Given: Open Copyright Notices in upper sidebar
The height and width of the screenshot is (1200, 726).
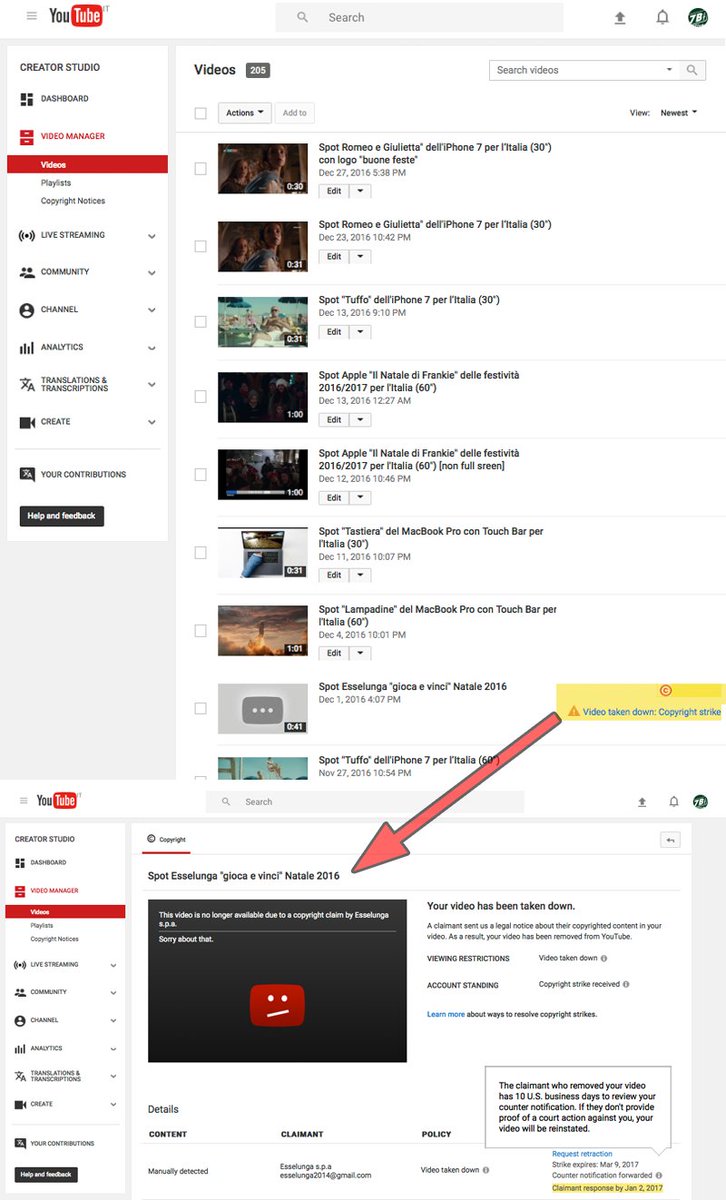Looking at the screenshot, I should point(73,201).
